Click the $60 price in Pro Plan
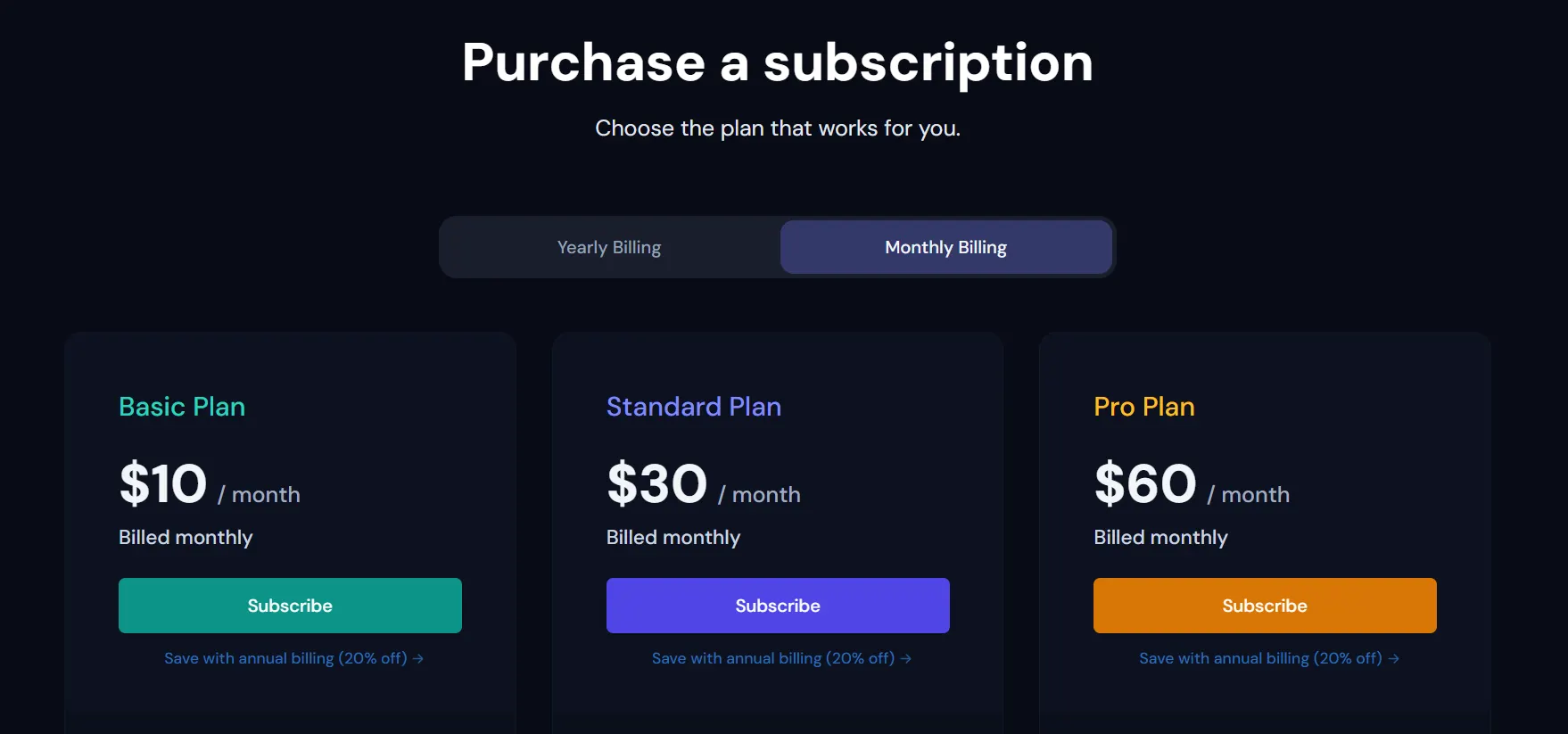Image resolution: width=1568 pixels, height=734 pixels. click(1145, 484)
